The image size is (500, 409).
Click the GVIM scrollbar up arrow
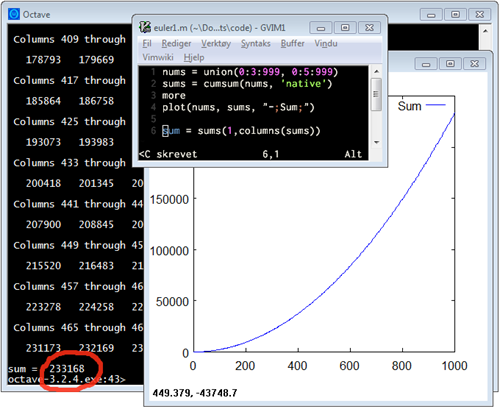[x=376, y=71]
